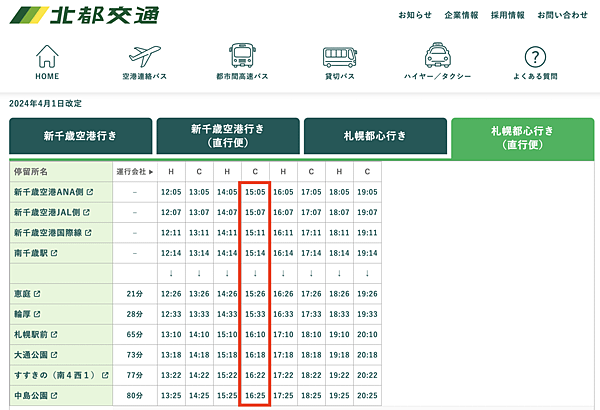Viewport: 600px width, 410px height.
Task: Click the 16:11 国際線 time cell
Action: click(x=283, y=233)
